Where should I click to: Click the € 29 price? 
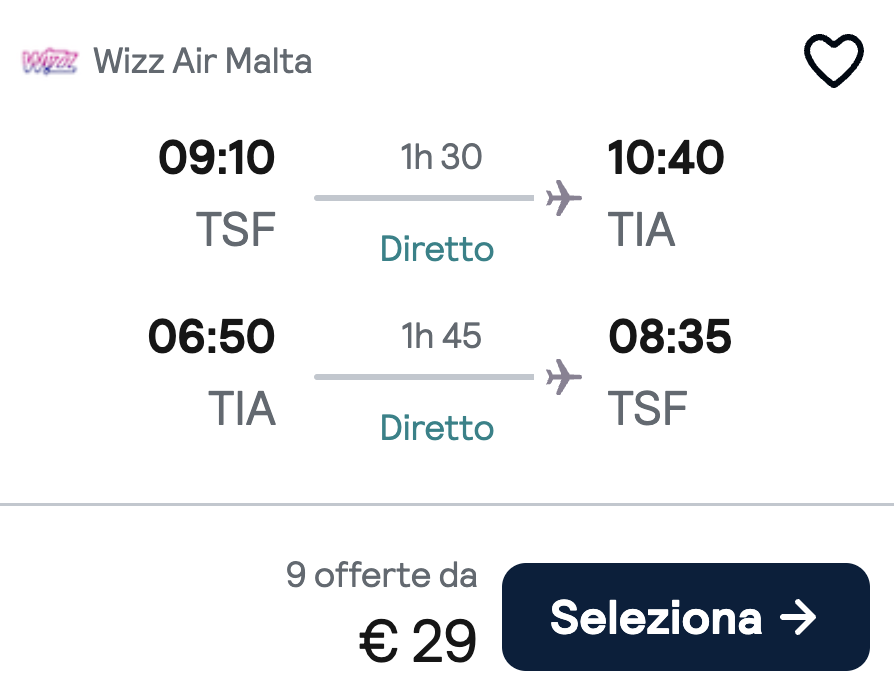pyautogui.click(x=418, y=642)
